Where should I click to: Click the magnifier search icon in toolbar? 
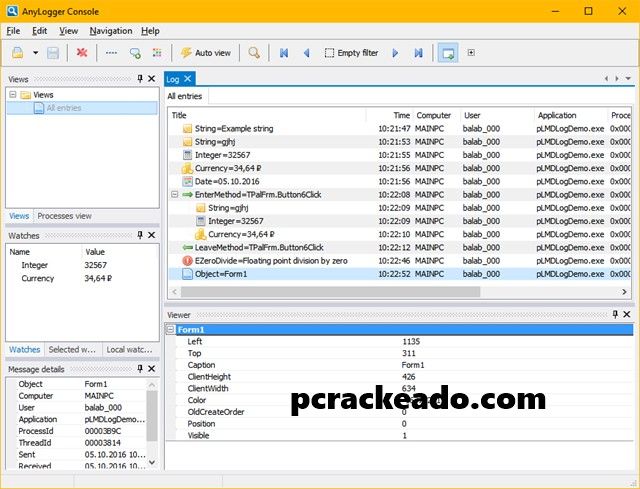pyautogui.click(x=254, y=52)
